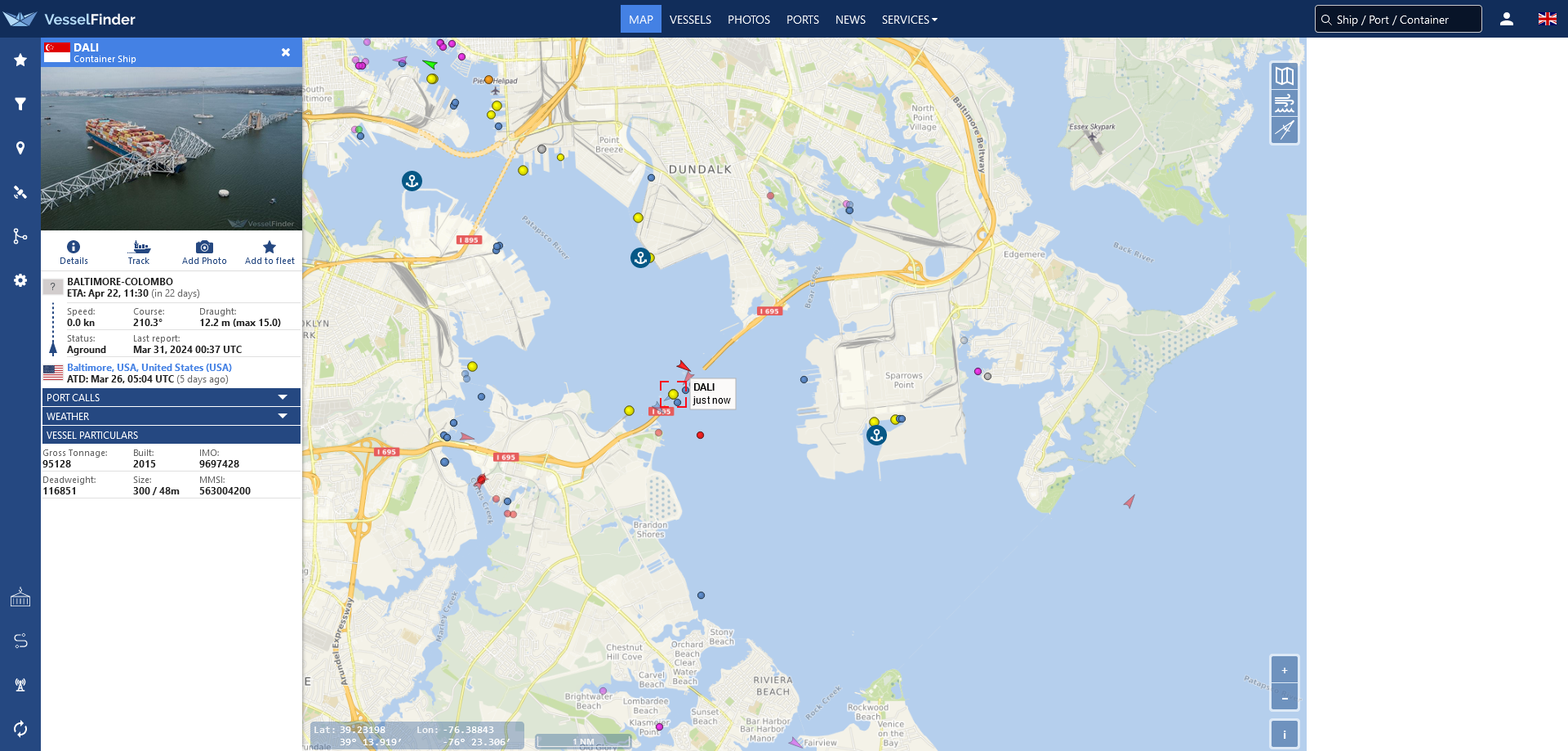Image resolution: width=1568 pixels, height=751 pixels.
Task: Open the VESSELS menu item
Action: point(690,20)
